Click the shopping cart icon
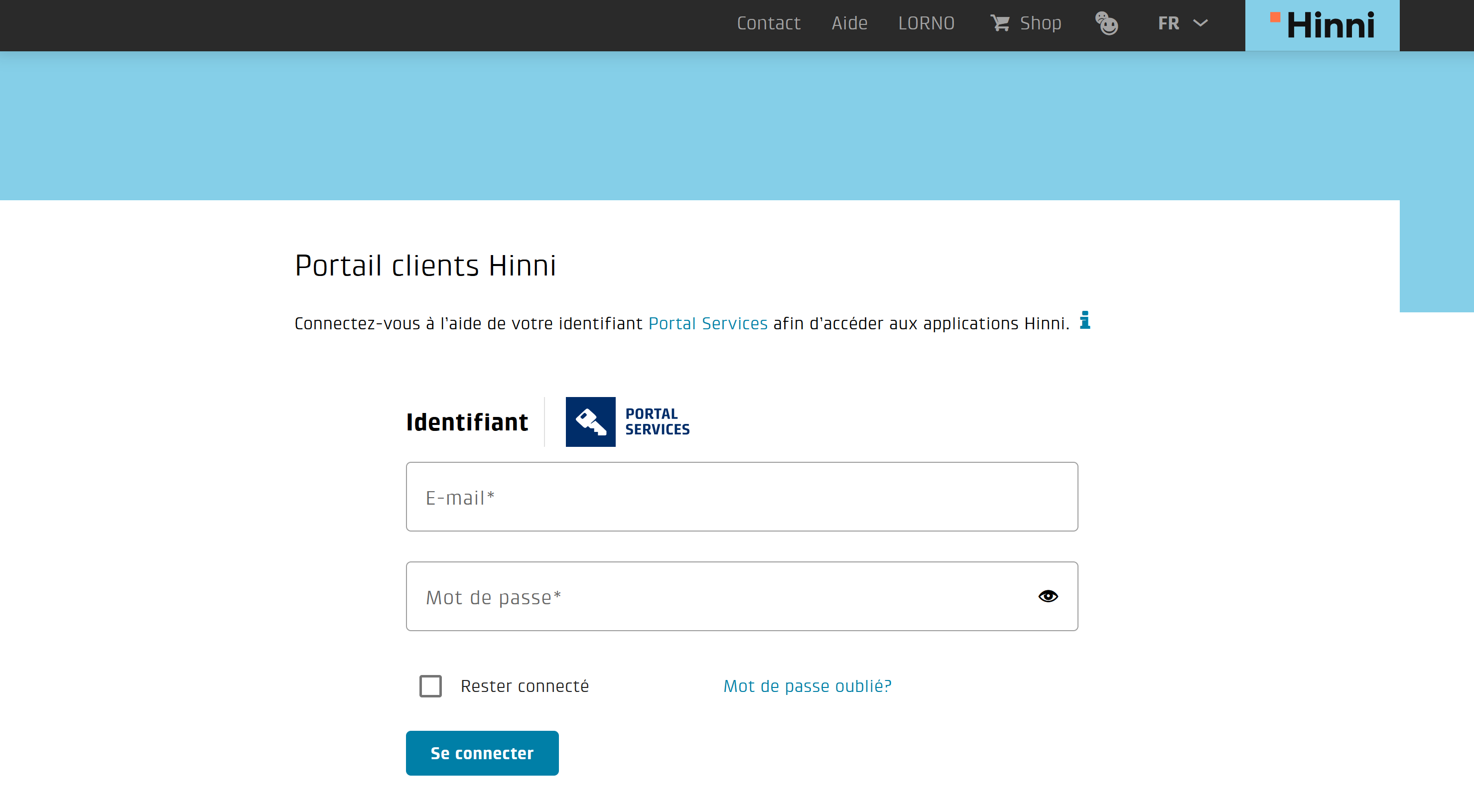Viewport: 1474px width, 812px height. [1000, 23]
